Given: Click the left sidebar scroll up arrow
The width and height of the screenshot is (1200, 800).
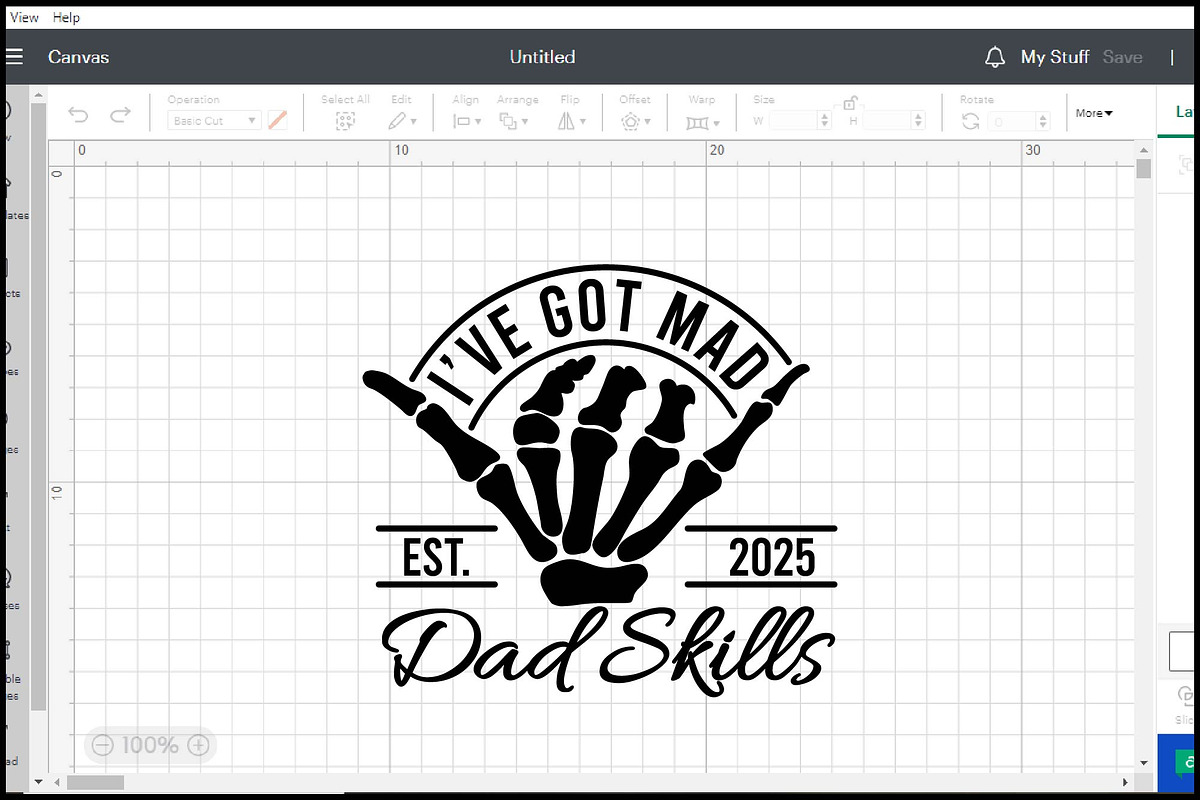Looking at the screenshot, I should tap(39, 95).
